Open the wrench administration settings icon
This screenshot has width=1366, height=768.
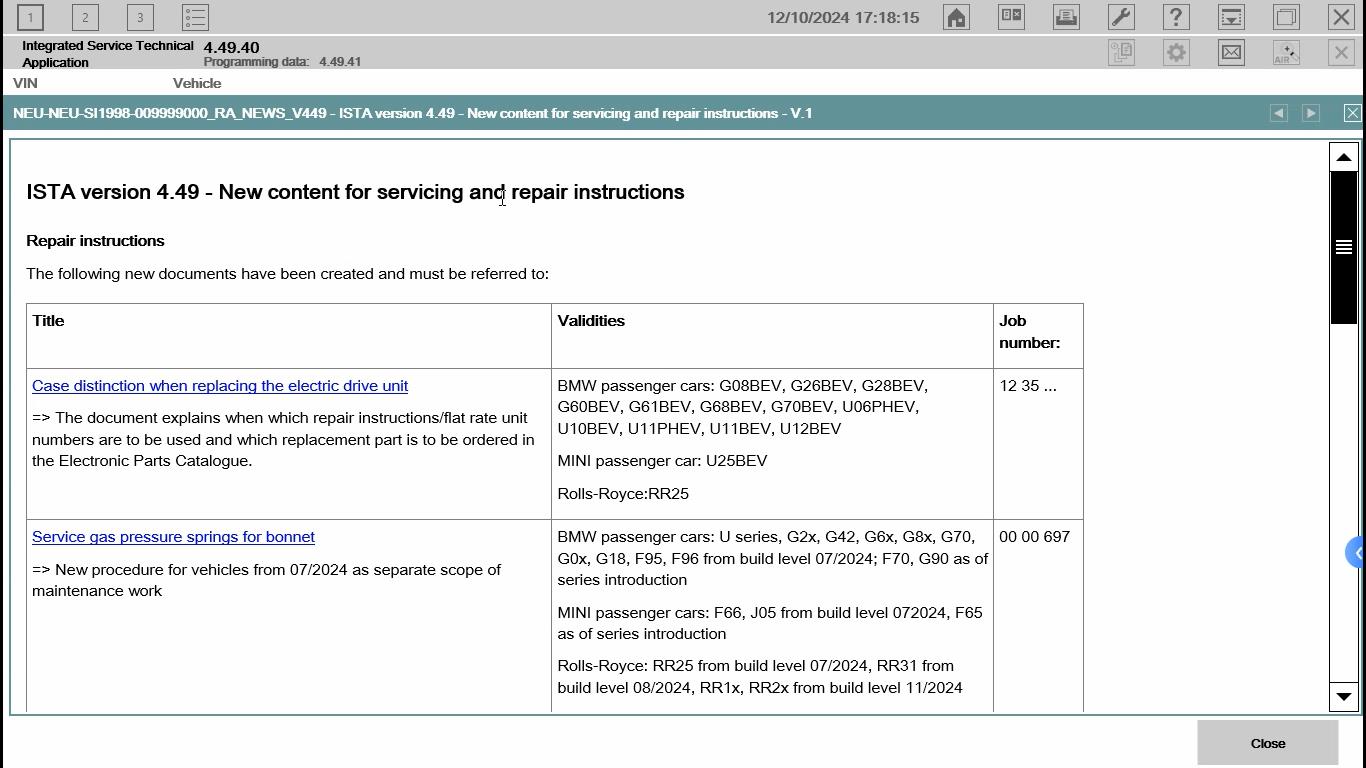pos(1121,17)
